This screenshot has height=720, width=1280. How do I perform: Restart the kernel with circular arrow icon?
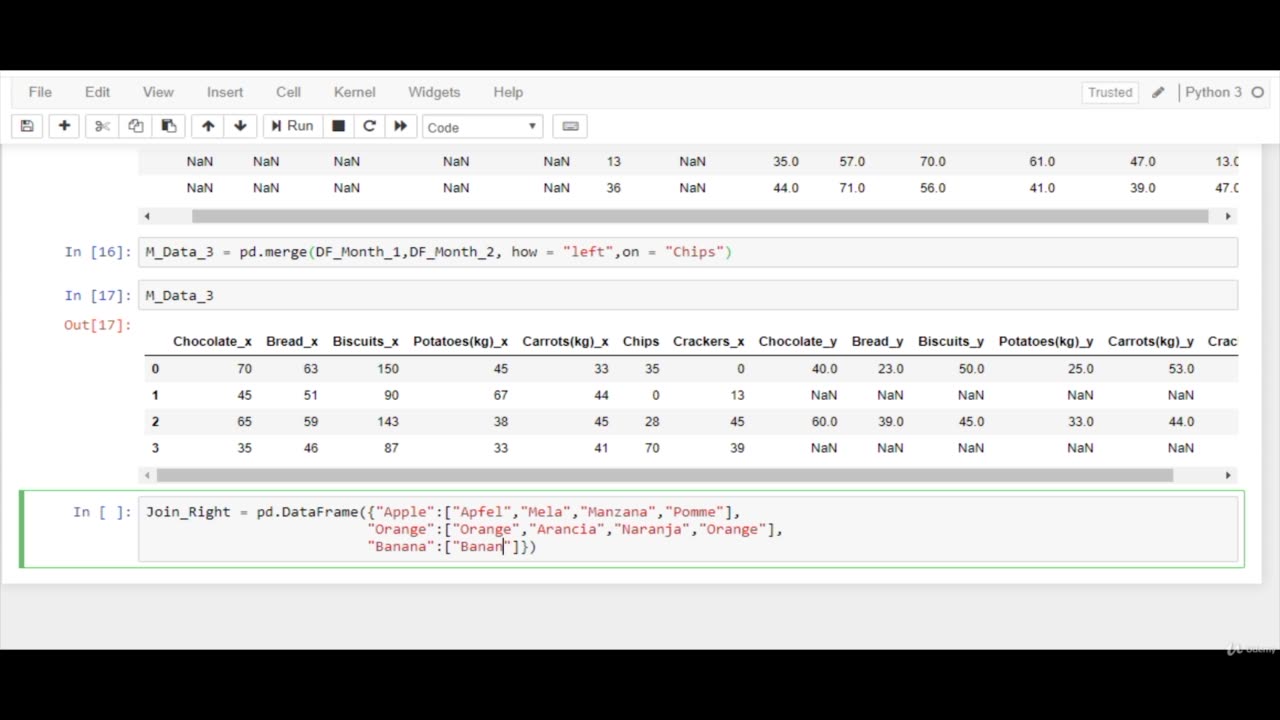coord(369,126)
